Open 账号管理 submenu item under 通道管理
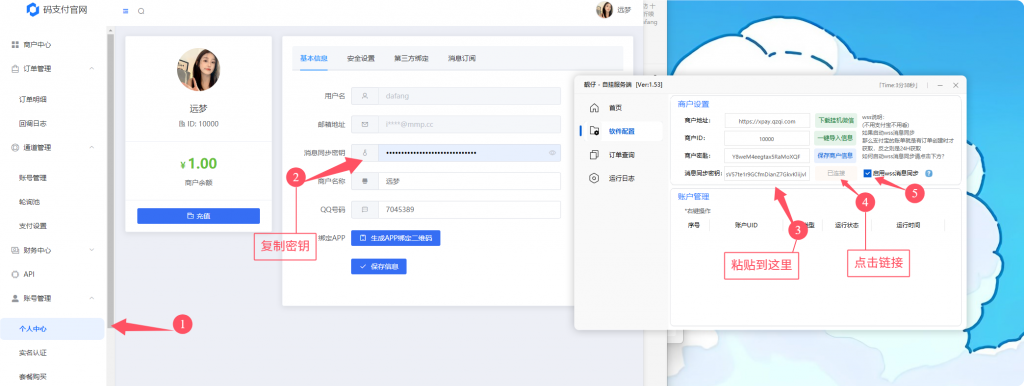The image size is (1024, 386). click(33, 178)
